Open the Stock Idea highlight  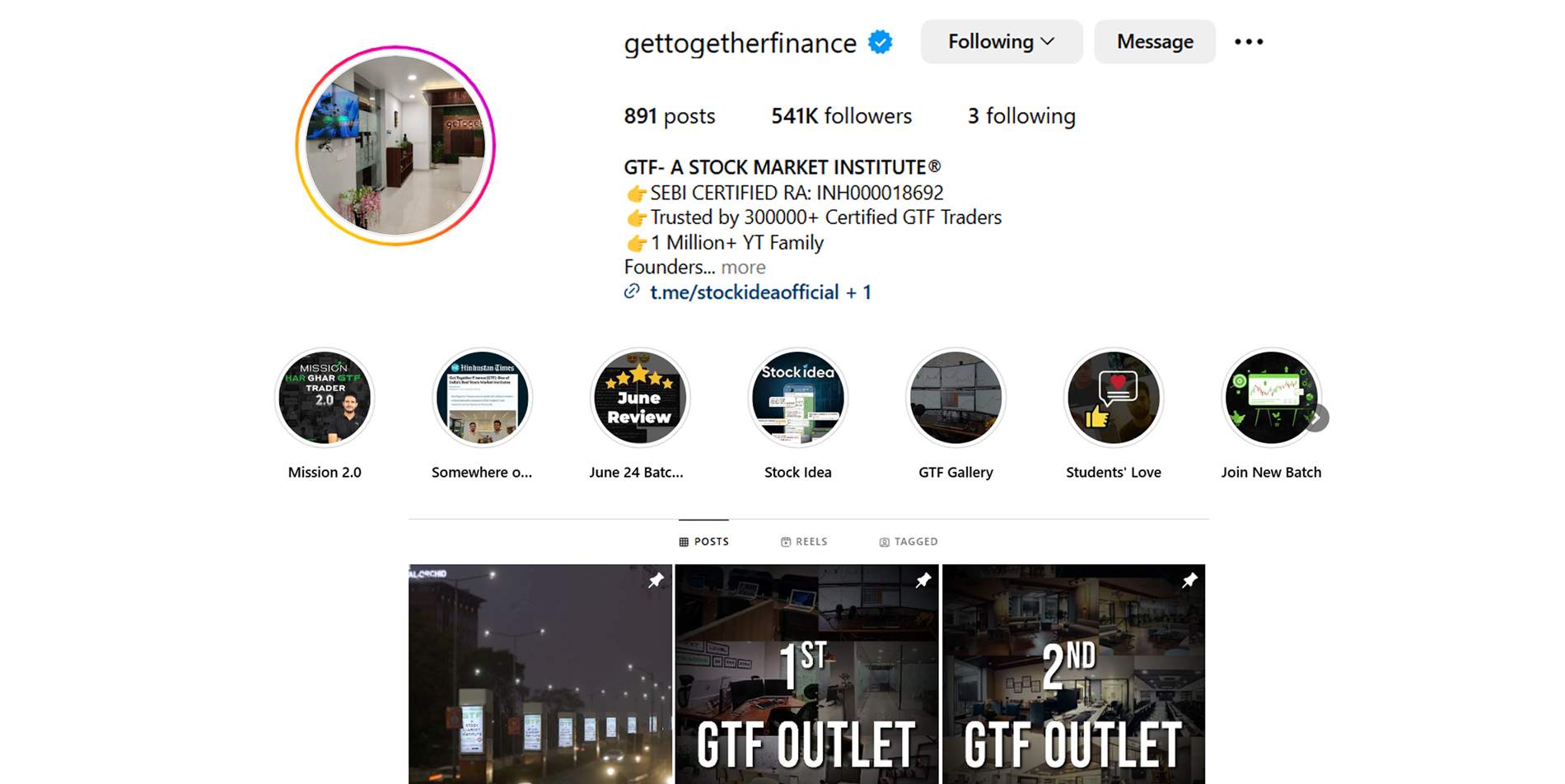[x=797, y=398]
